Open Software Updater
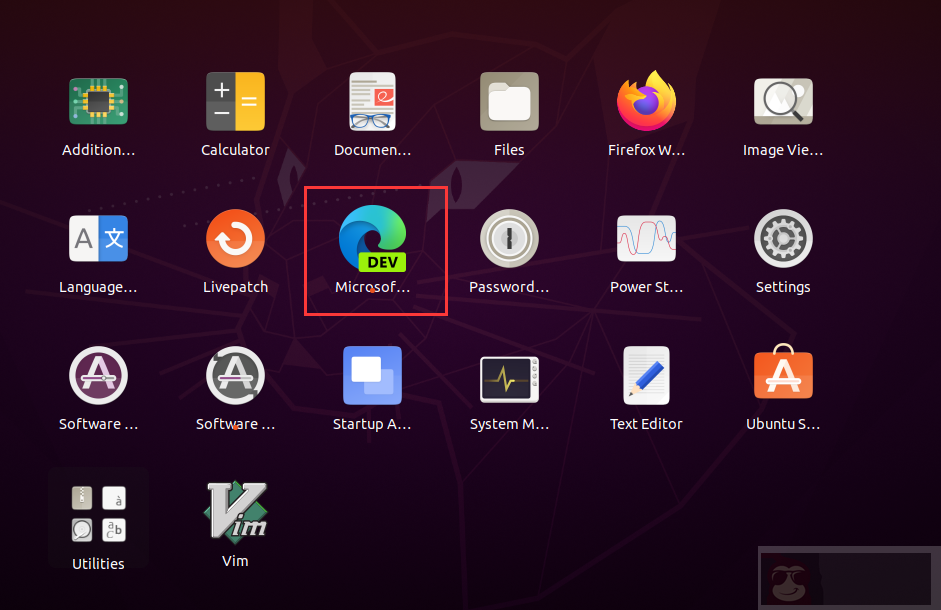This screenshot has height=610, width=941. pos(235,375)
